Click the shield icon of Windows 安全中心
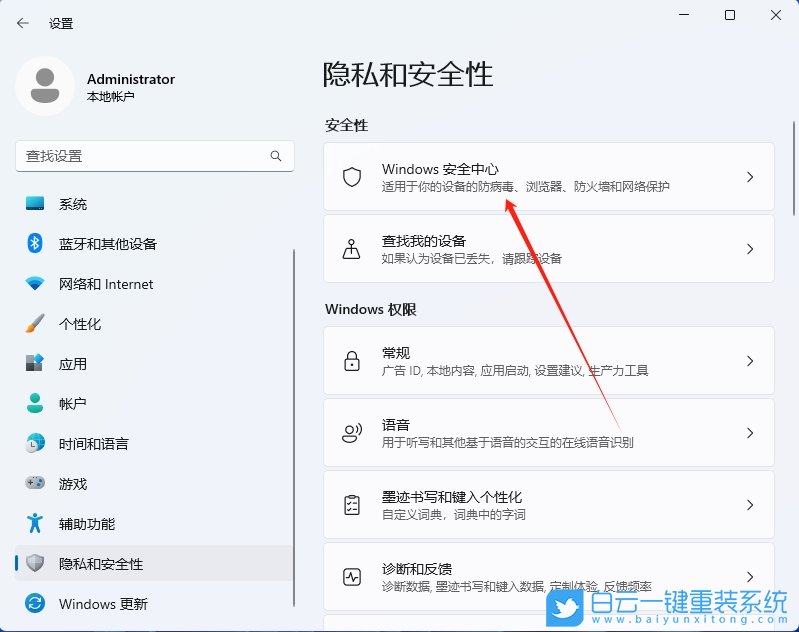 click(352, 177)
